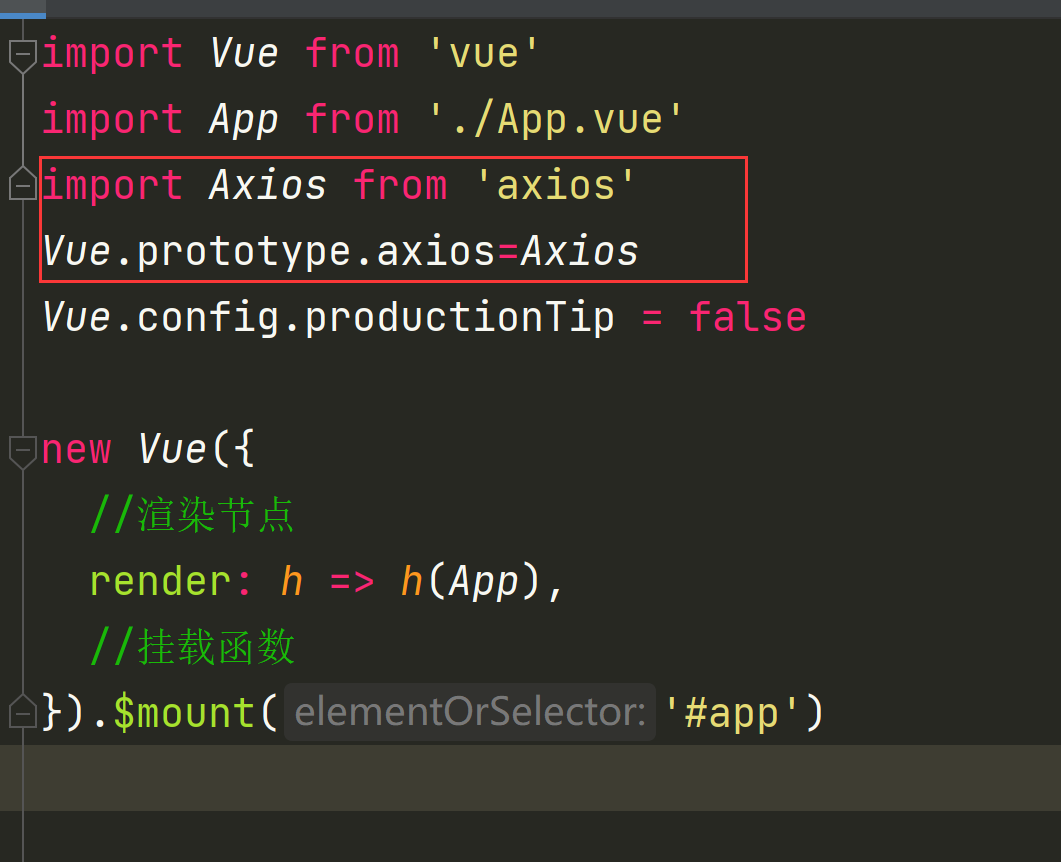Screen dimensions: 1061x862
Task: Click the productionTip property
Action: click(459, 318)
